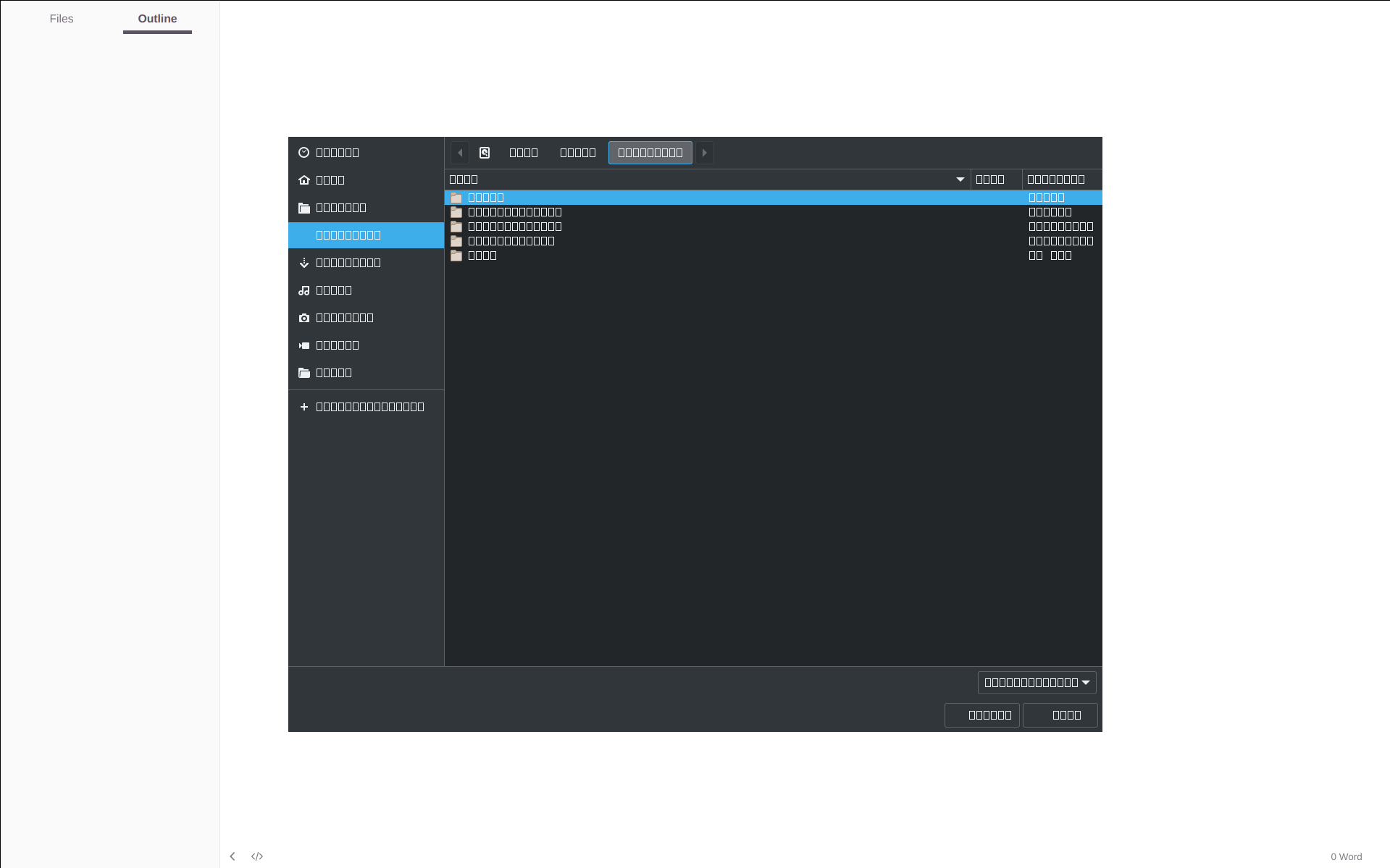Click the code view icon in status bar

[x=257, y=856]
